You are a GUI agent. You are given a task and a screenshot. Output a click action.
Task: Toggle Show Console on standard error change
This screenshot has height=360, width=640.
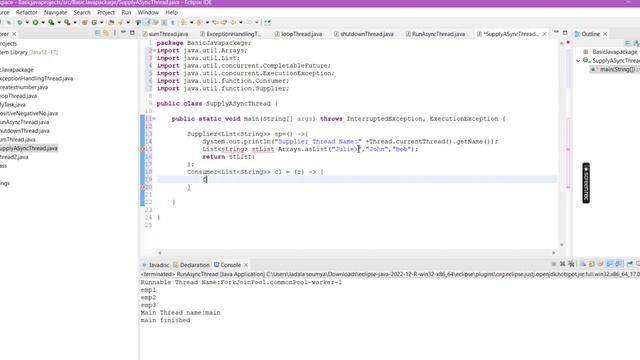pyautogui.click(x=619, y=264)
